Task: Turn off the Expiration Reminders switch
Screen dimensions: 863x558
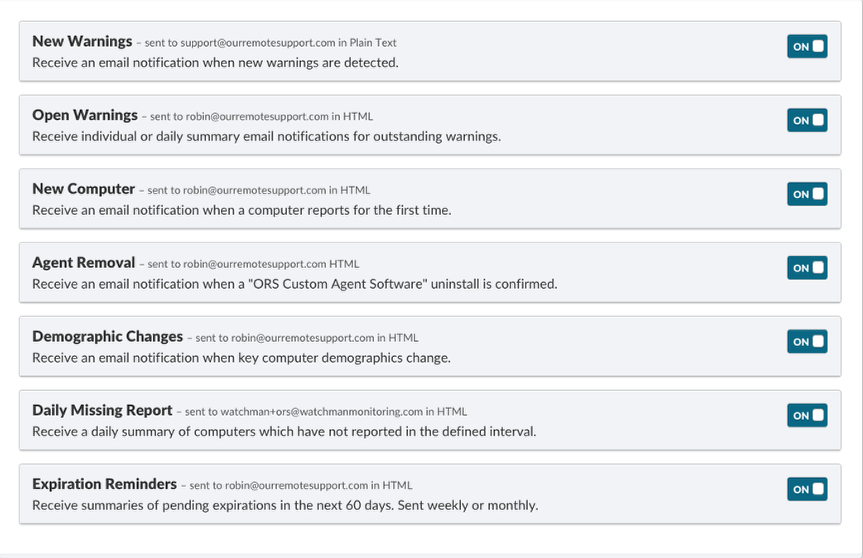Action: 807,489
